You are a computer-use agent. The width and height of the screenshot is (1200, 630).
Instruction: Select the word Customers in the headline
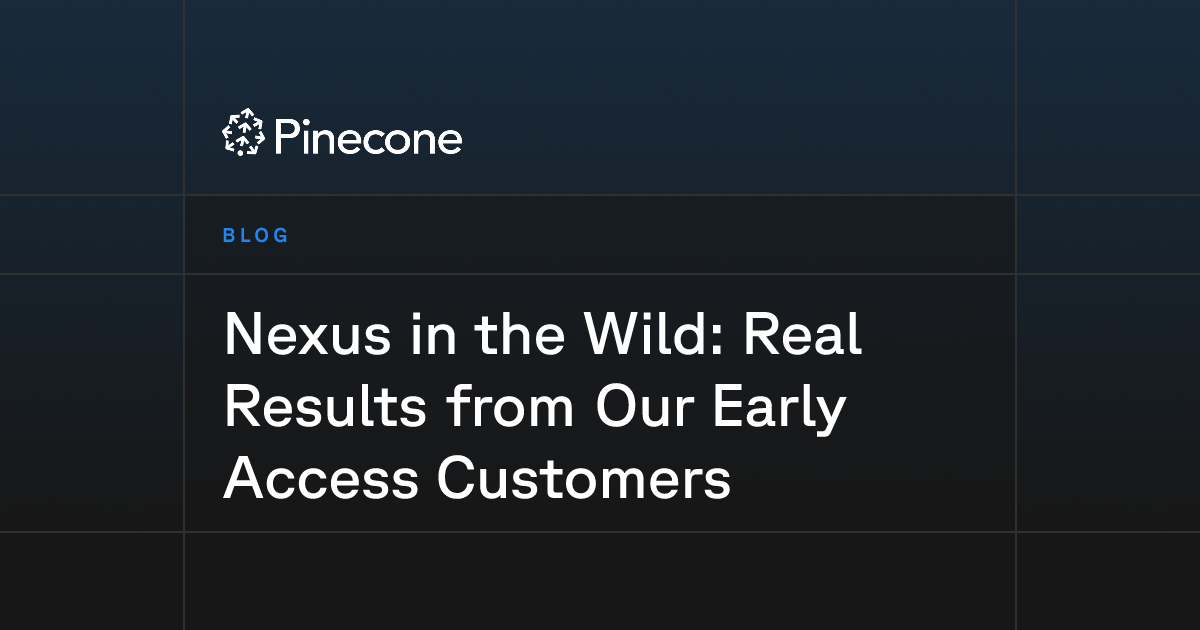click(x=584, y=480)
